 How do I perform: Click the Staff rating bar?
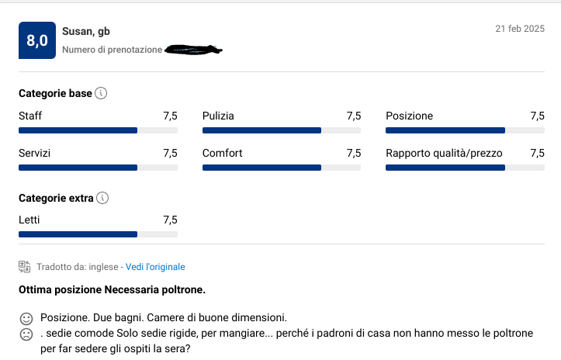[x=98, y=130]
